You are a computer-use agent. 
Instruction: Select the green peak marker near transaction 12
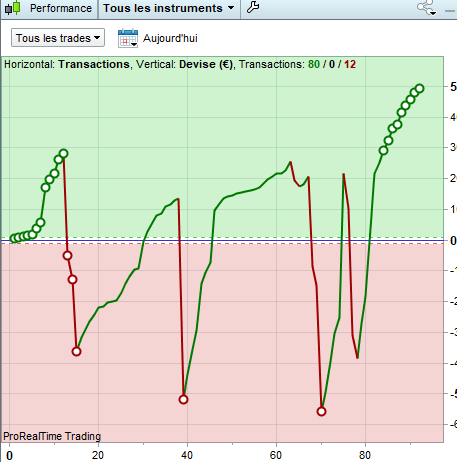[63, 154]
